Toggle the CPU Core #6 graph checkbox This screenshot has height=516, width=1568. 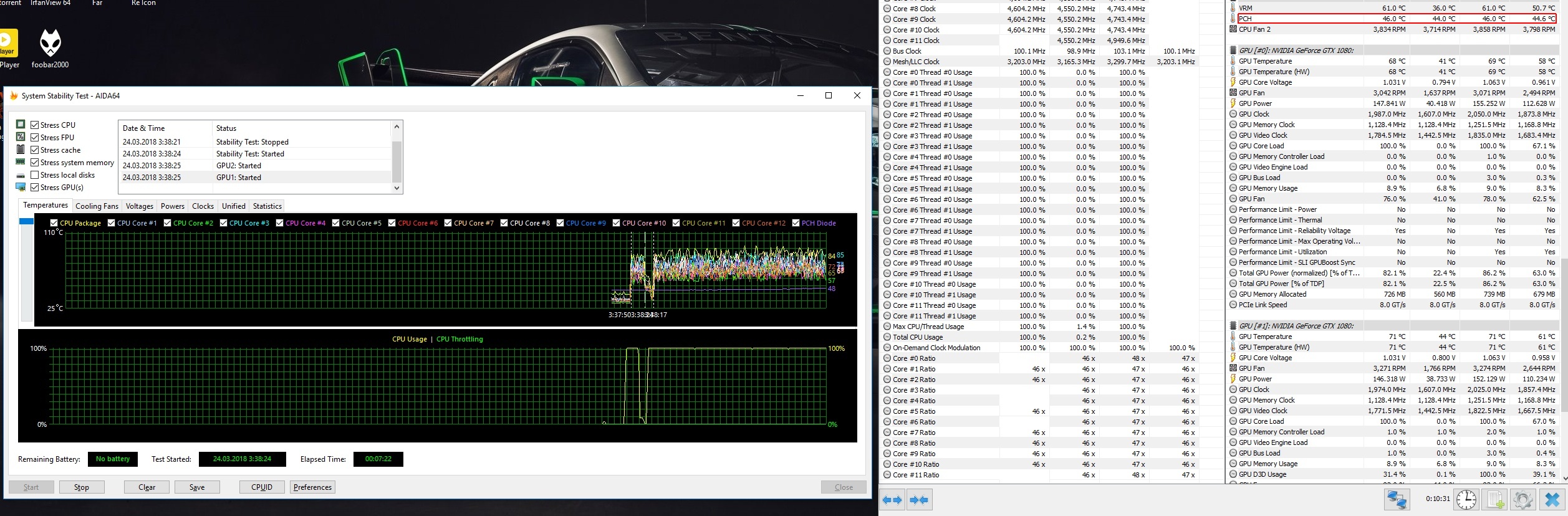(x=392, y=223)
